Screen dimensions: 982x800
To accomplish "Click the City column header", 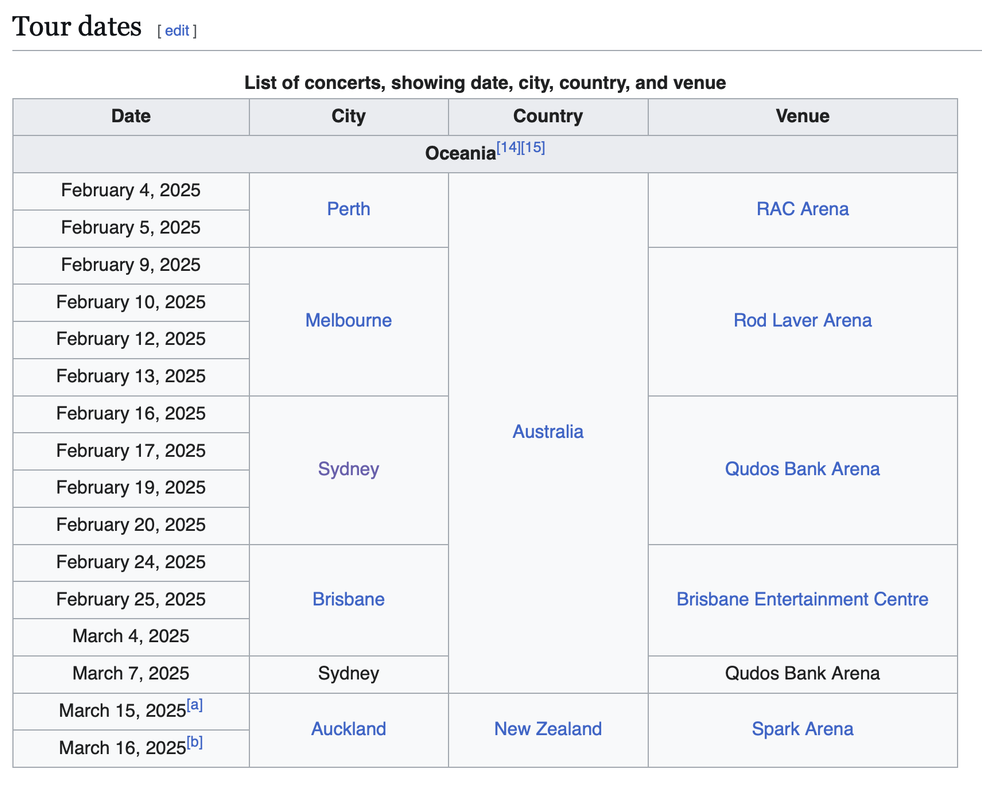I will [348, 117].
